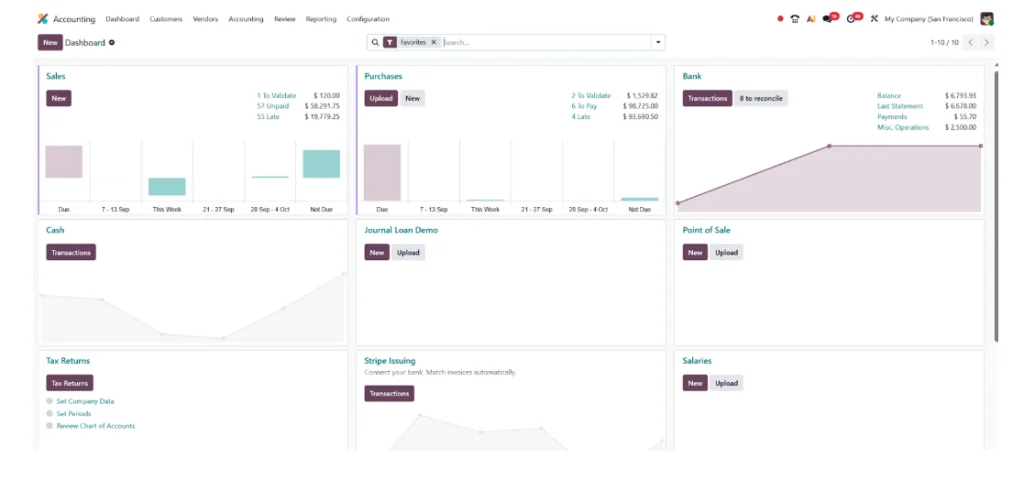The image size is (1024, 480).
Task: Open the gear settings icon beside Dashboard
Action: 112,42
